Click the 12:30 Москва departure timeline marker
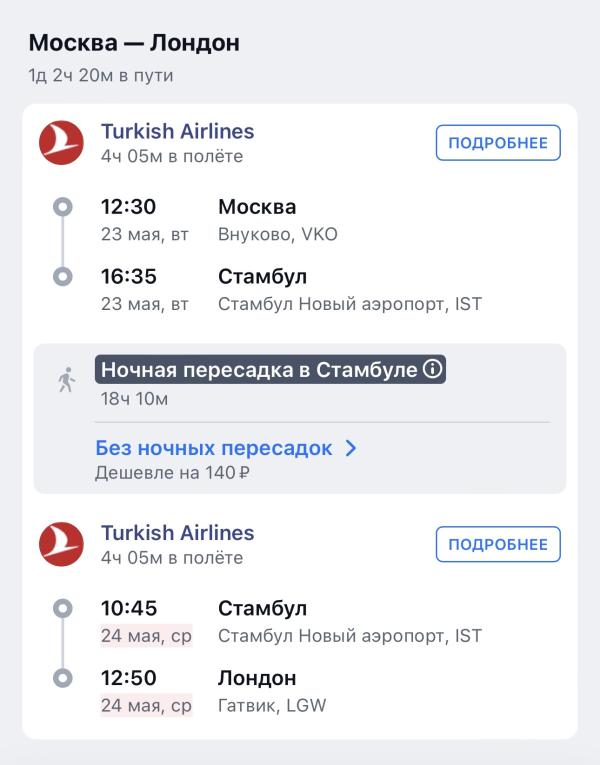The height and width of the screenshot is (765, 600). point(63,207)
